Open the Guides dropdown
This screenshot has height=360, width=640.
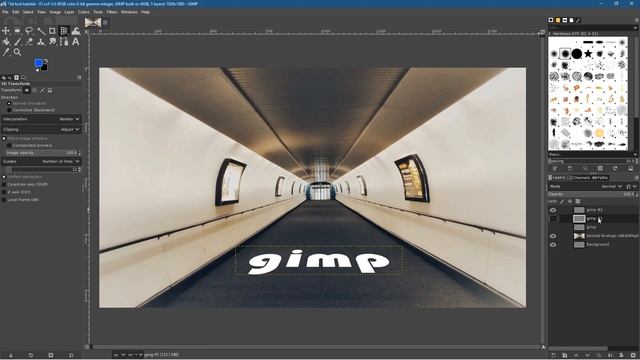pos(41,162)
